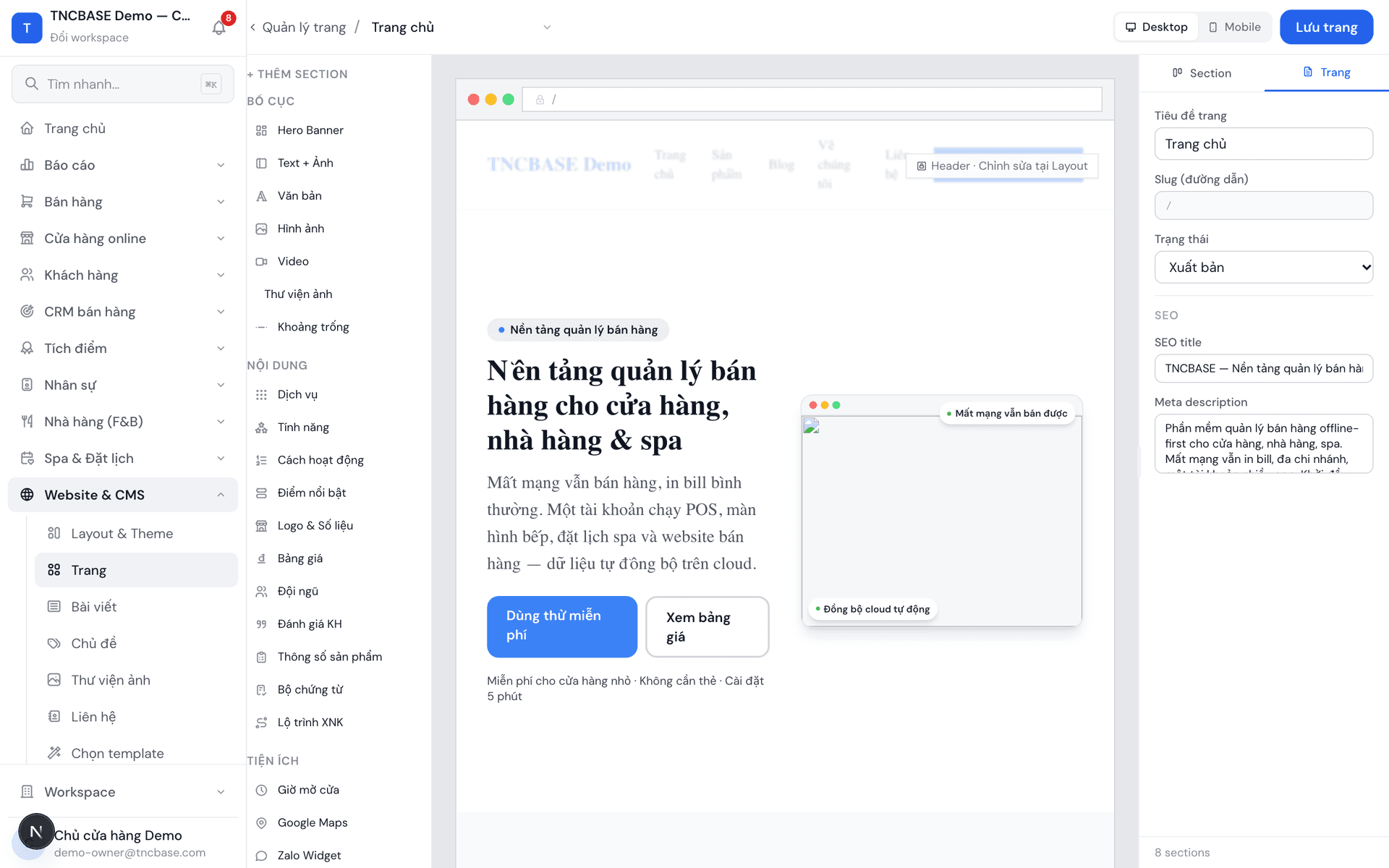This screenshot has width=1389, height=868.
Task: Open Layout & Theme in sidebar
Action: (136, 534)
